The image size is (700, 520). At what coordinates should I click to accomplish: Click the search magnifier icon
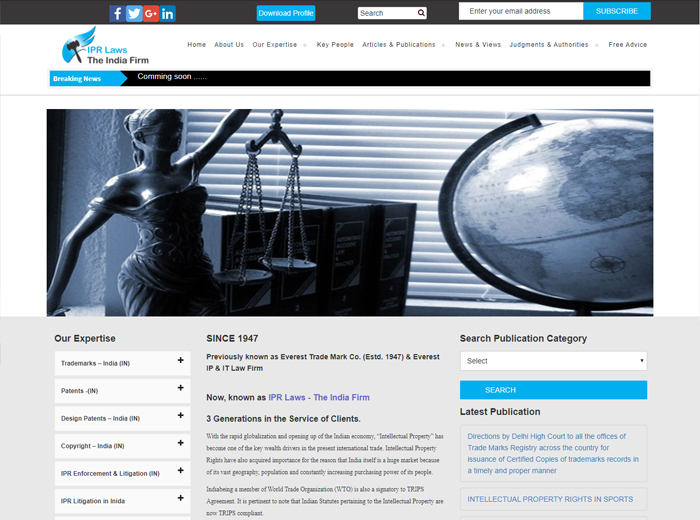point(421,13)
